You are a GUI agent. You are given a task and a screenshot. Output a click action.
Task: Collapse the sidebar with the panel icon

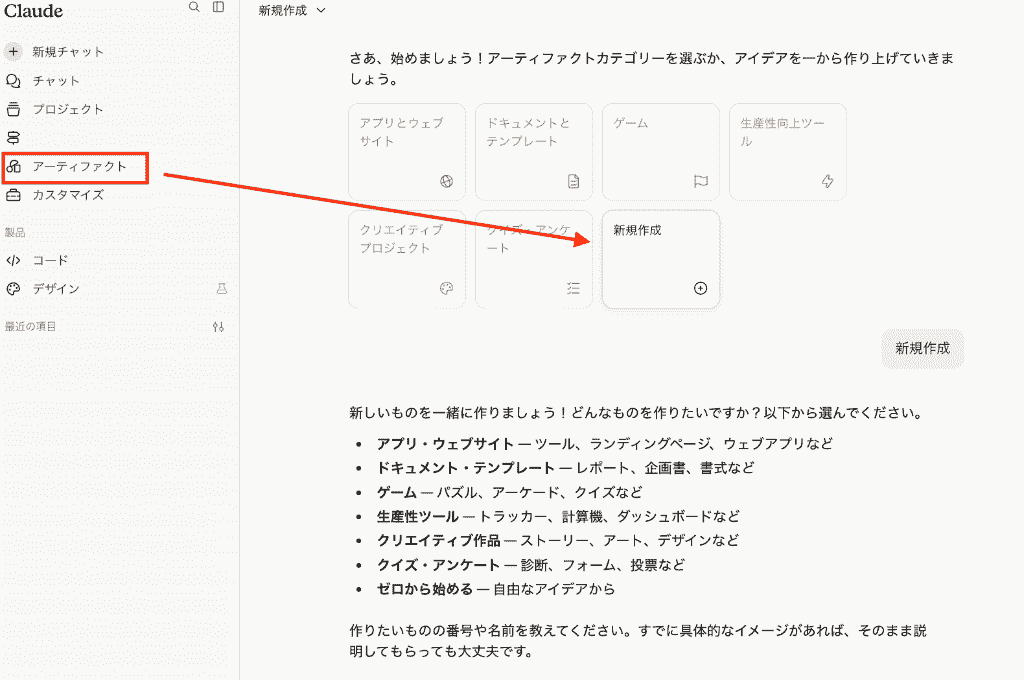click(219, 7)
